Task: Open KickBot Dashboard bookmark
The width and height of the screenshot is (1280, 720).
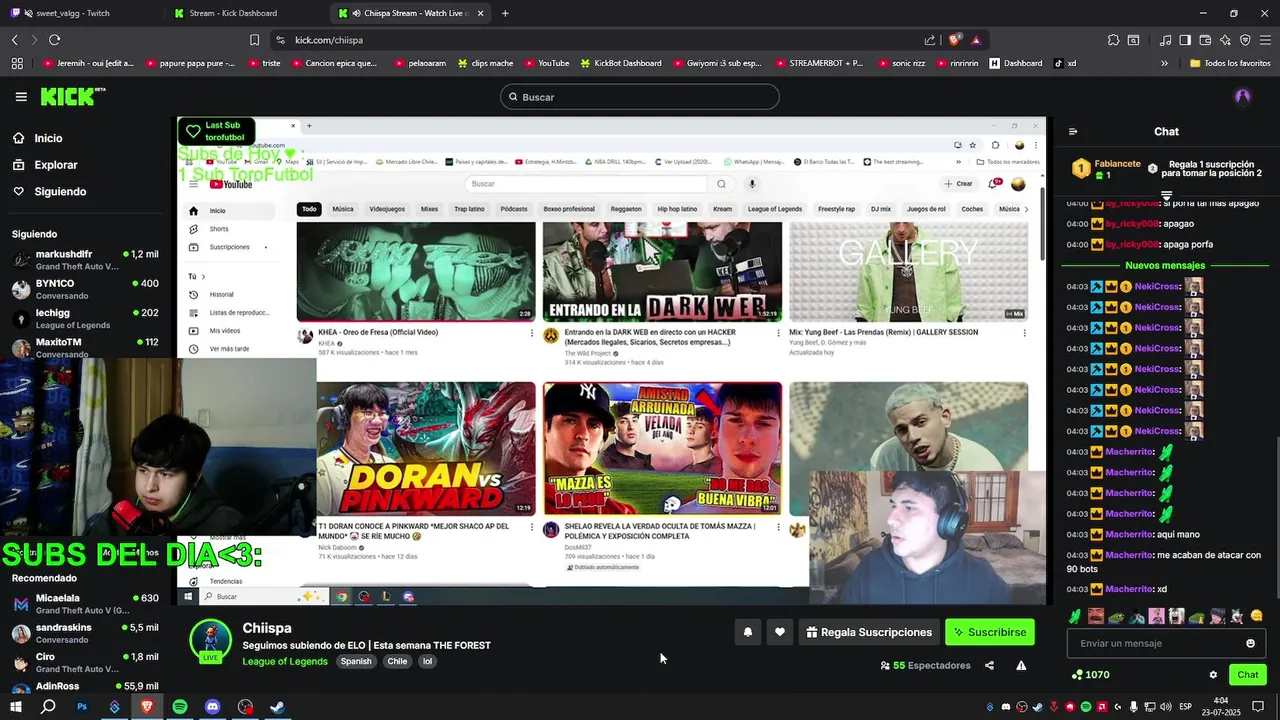Action: pyautogui.click(x=620, y=63)
